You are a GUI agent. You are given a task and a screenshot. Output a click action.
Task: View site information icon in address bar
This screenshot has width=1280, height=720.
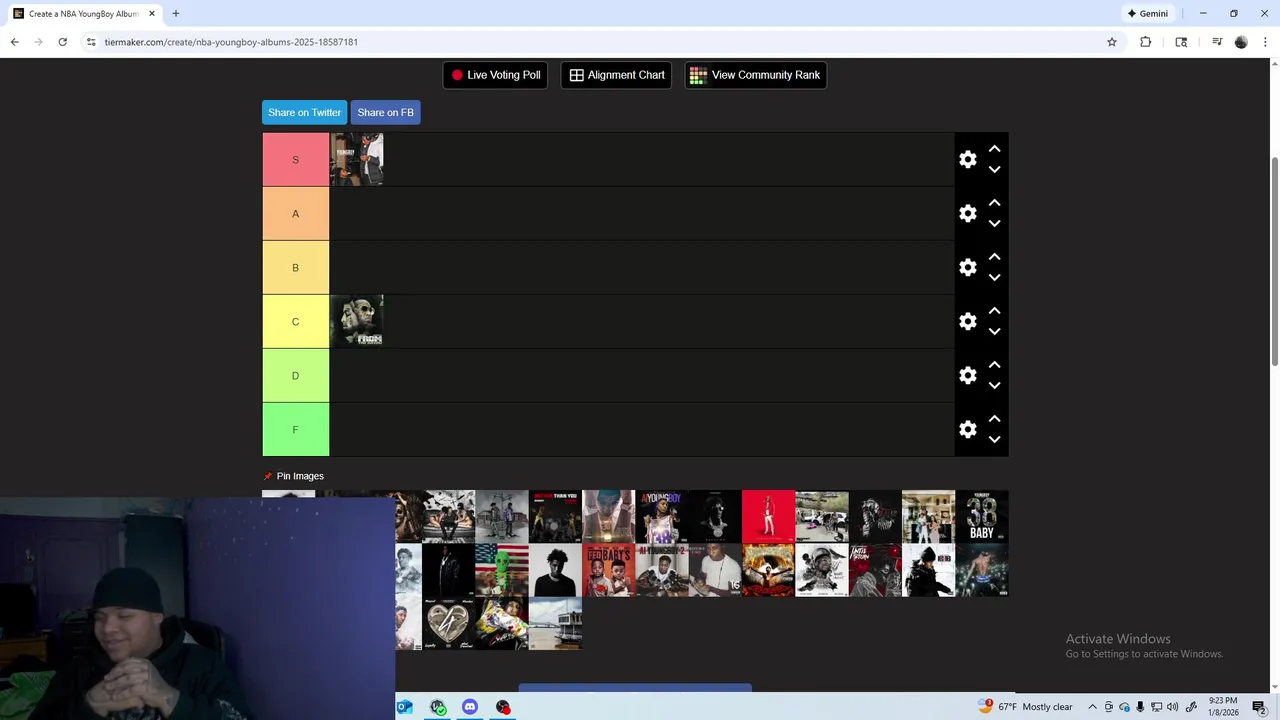(91, 42)
